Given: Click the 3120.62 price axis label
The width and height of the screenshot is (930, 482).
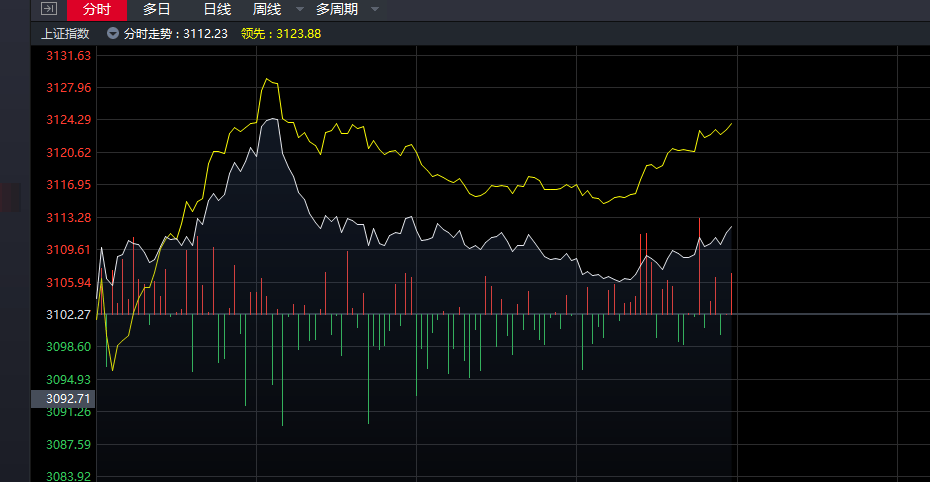Looking at the screenshot, I should tap(69, 153).
